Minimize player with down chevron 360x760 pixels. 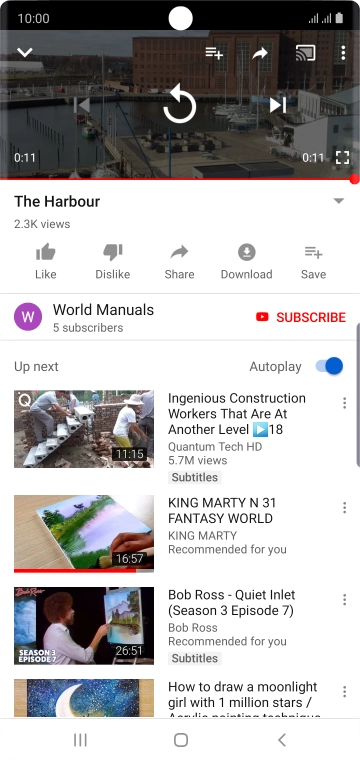tap(25, 52)
